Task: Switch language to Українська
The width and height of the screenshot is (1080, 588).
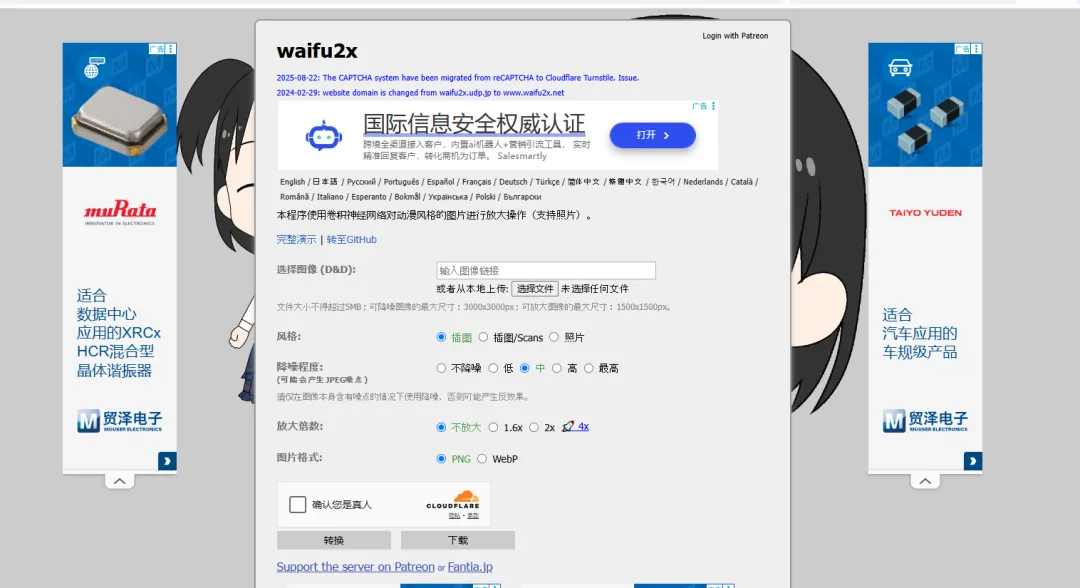Action: click(448, 197)
